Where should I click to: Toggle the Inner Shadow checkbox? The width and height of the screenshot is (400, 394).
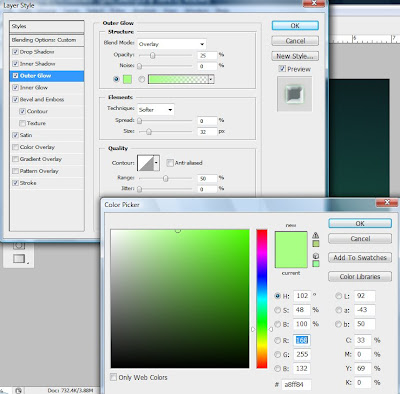point(15,64)
